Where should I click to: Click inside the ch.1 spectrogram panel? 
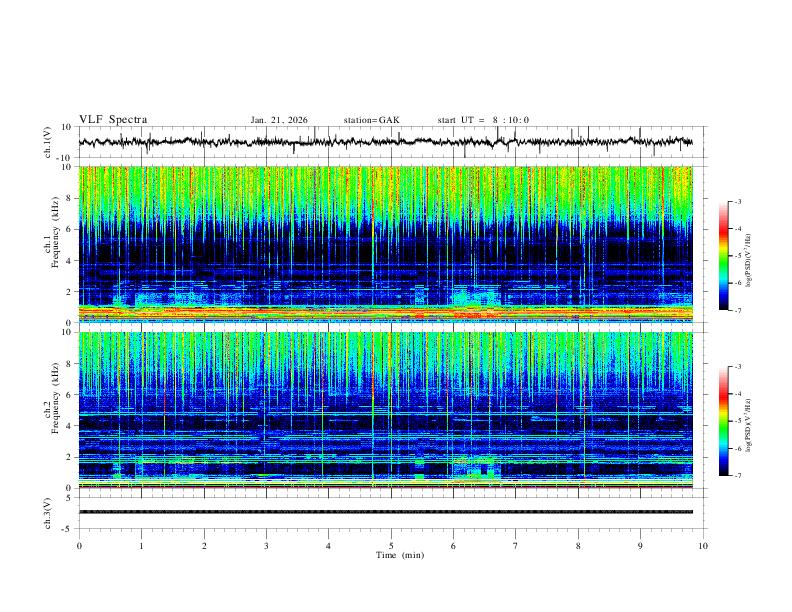385,244
